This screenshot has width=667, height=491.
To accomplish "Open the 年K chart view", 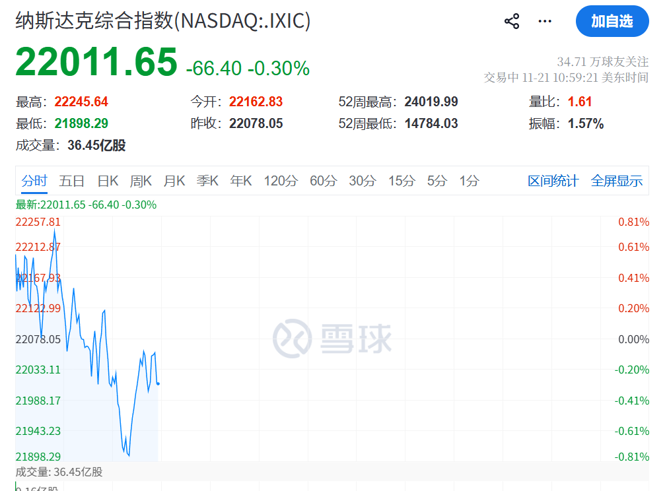I will click(x=241, y=181).
